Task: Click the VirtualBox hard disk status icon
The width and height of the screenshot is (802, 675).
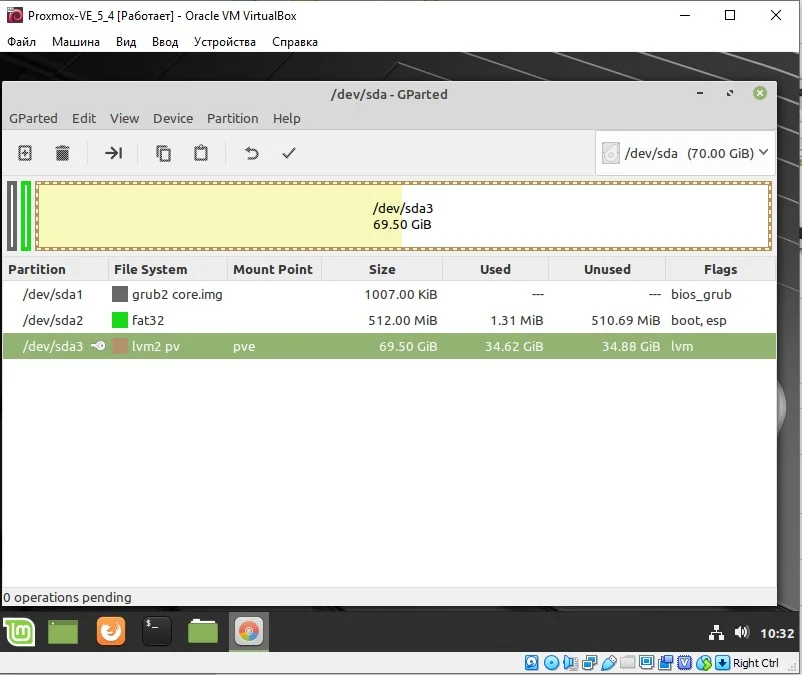Action: click(531, 663)
